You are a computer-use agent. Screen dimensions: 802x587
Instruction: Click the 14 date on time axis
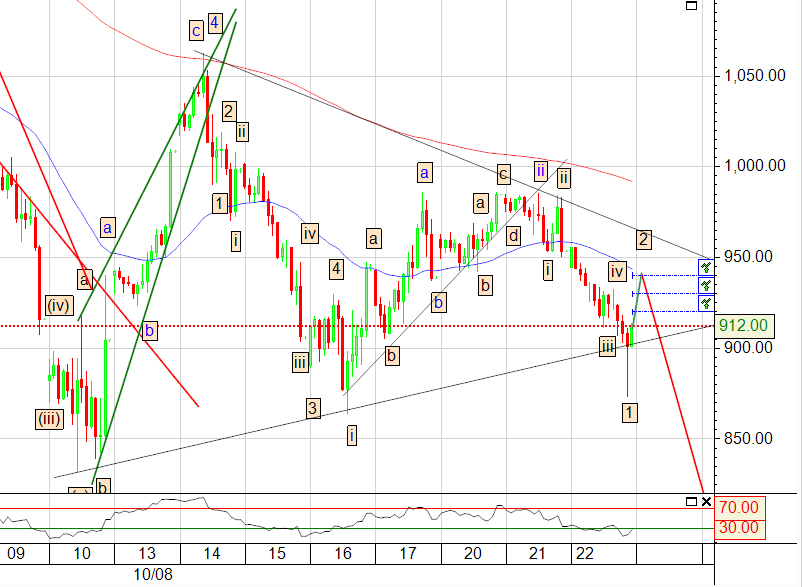(212, 553)
